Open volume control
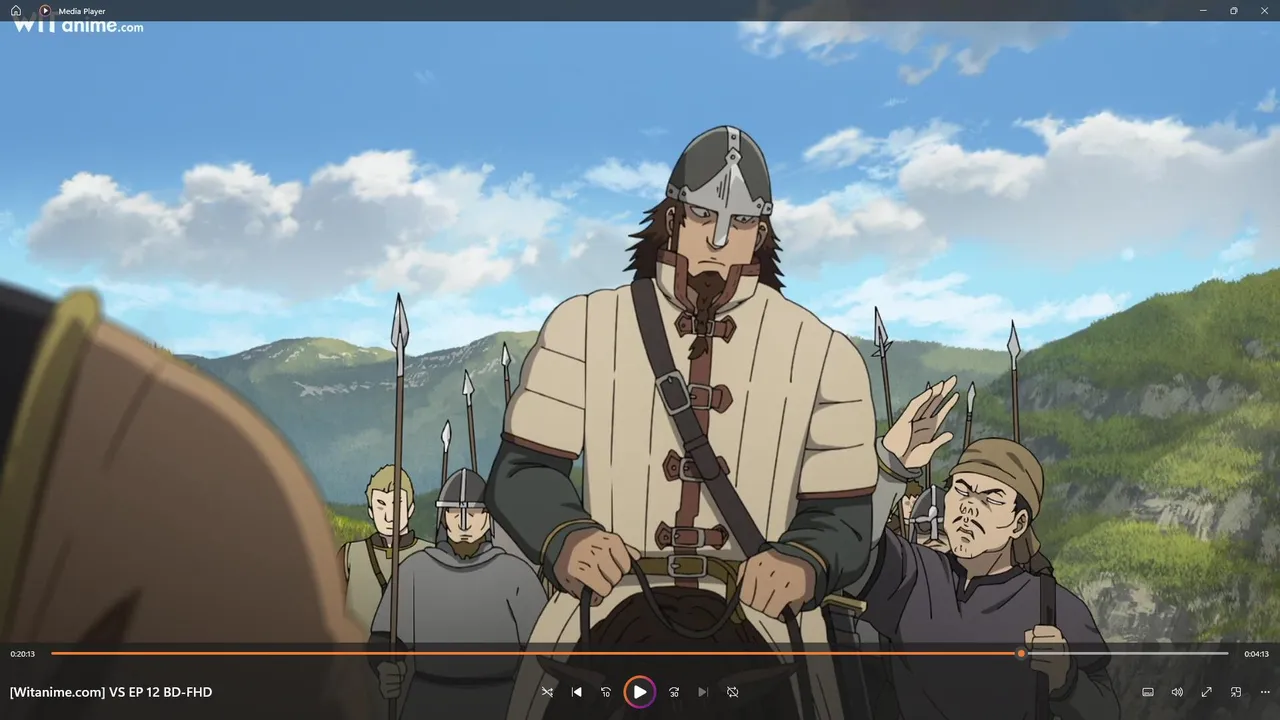 (x=1177, y=692)
